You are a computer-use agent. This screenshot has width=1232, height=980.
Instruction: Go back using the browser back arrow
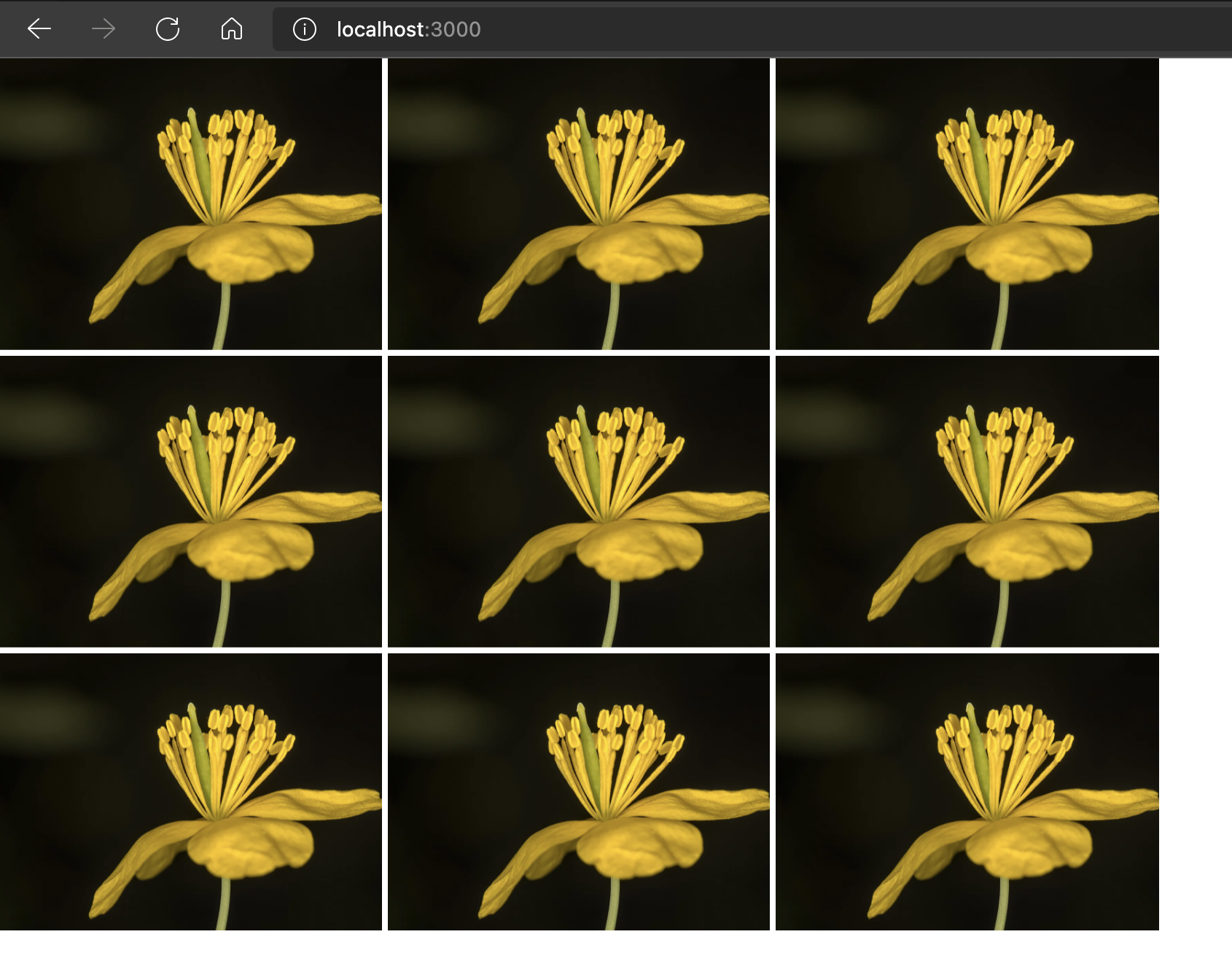tap(39, 29)
